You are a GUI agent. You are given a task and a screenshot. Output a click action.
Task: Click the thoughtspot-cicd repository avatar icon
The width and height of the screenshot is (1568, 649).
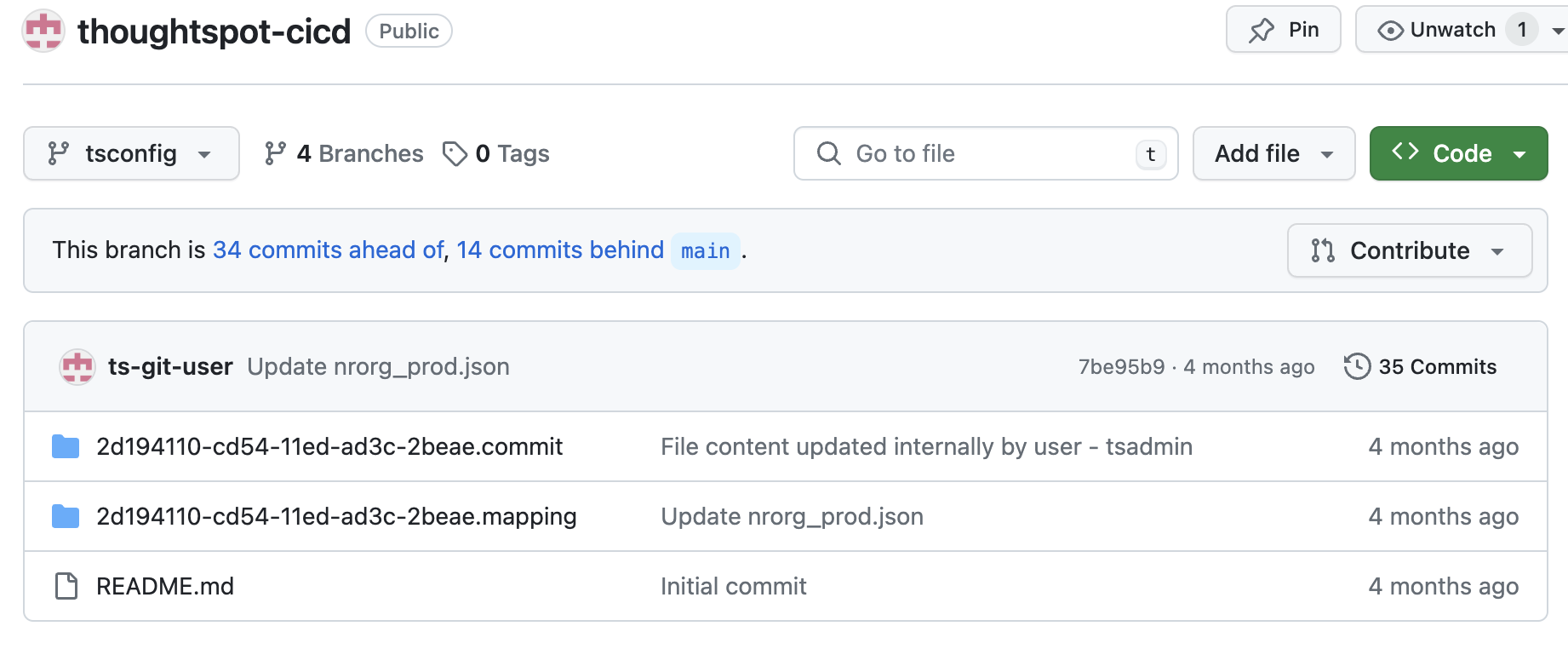point(43,32)
